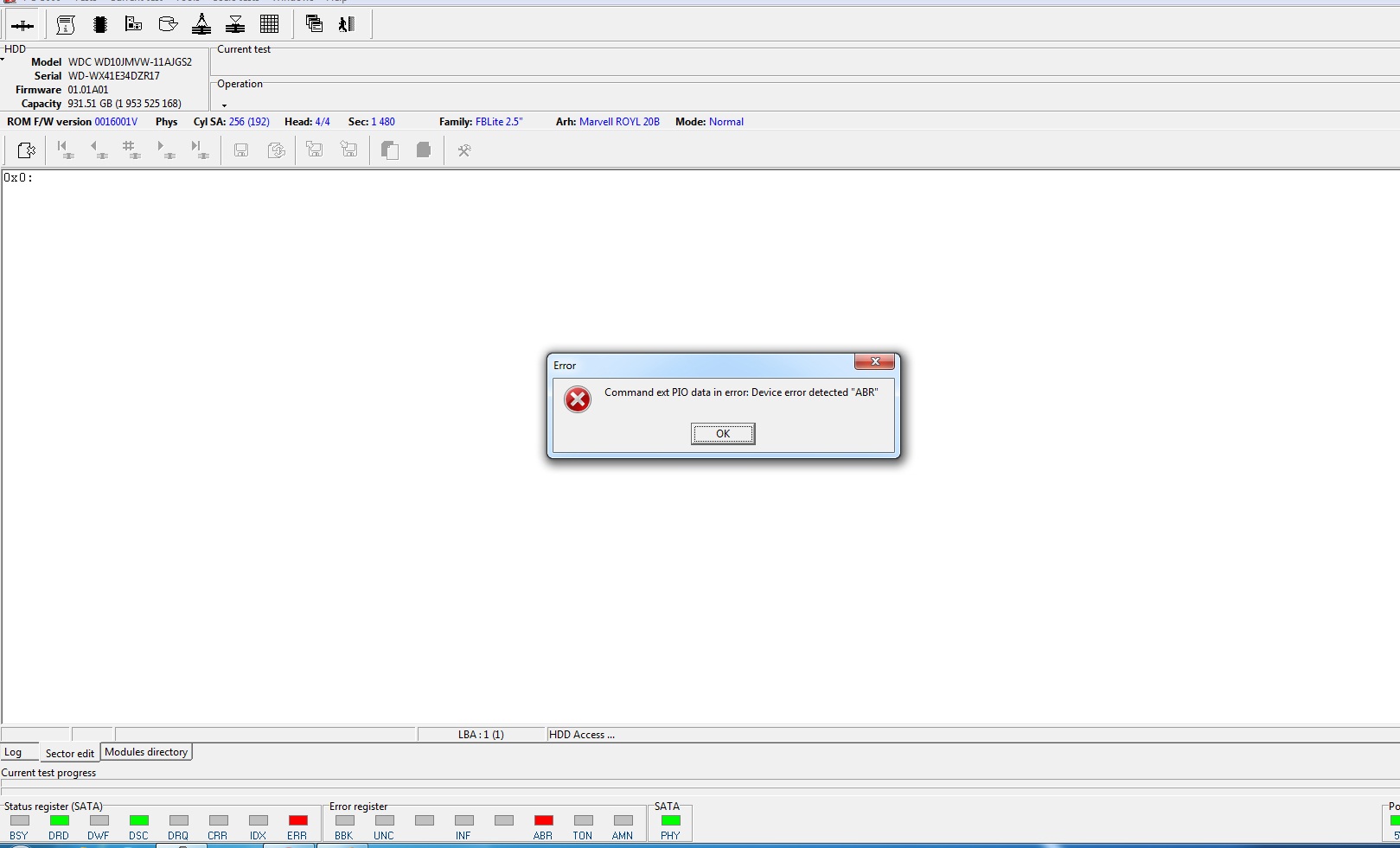Click the paste icon in editor toolbar
This screenshot has width=1400, height=848.
424,150
